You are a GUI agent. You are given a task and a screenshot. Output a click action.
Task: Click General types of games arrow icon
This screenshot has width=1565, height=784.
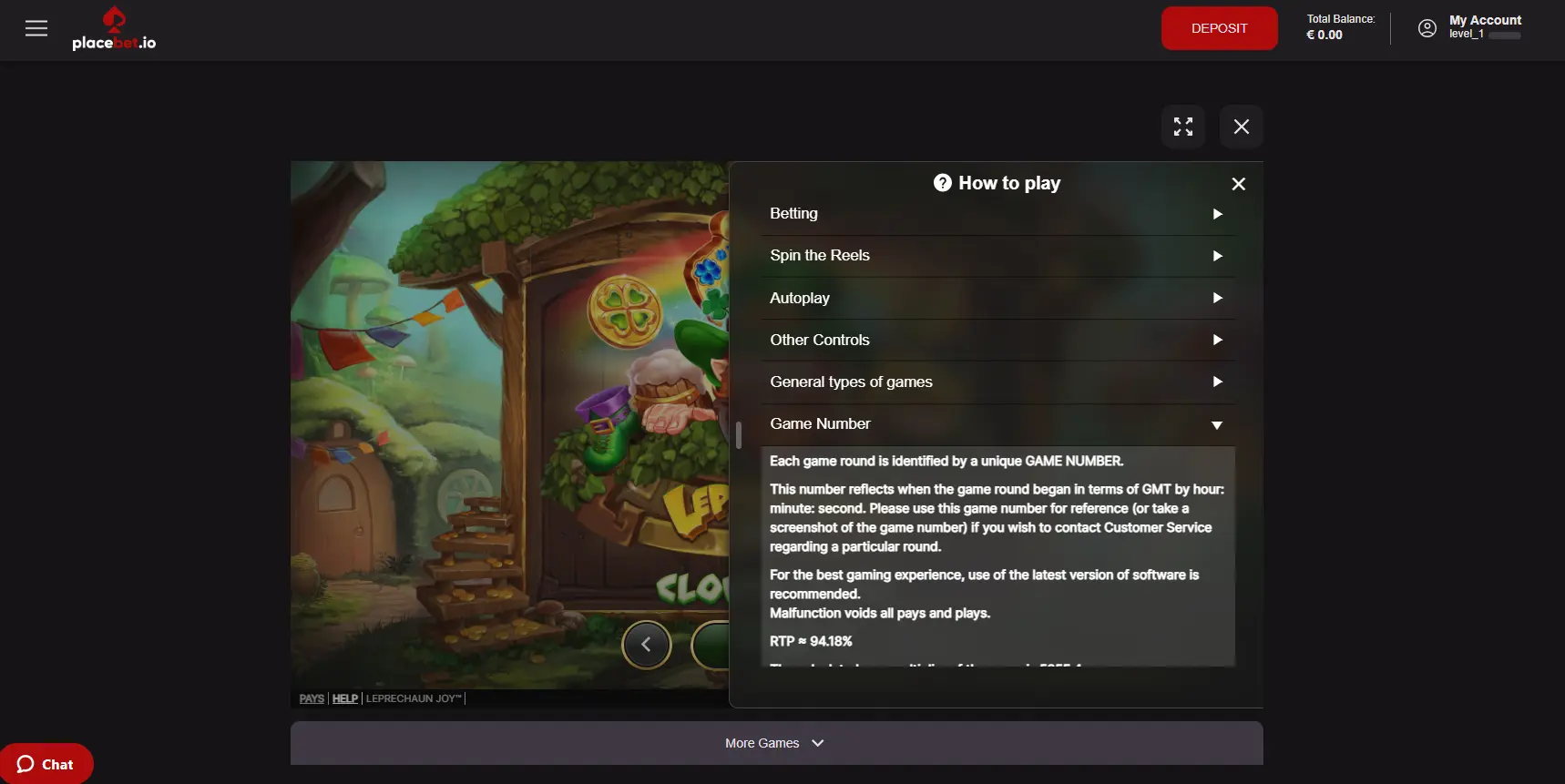[1217, 382]
